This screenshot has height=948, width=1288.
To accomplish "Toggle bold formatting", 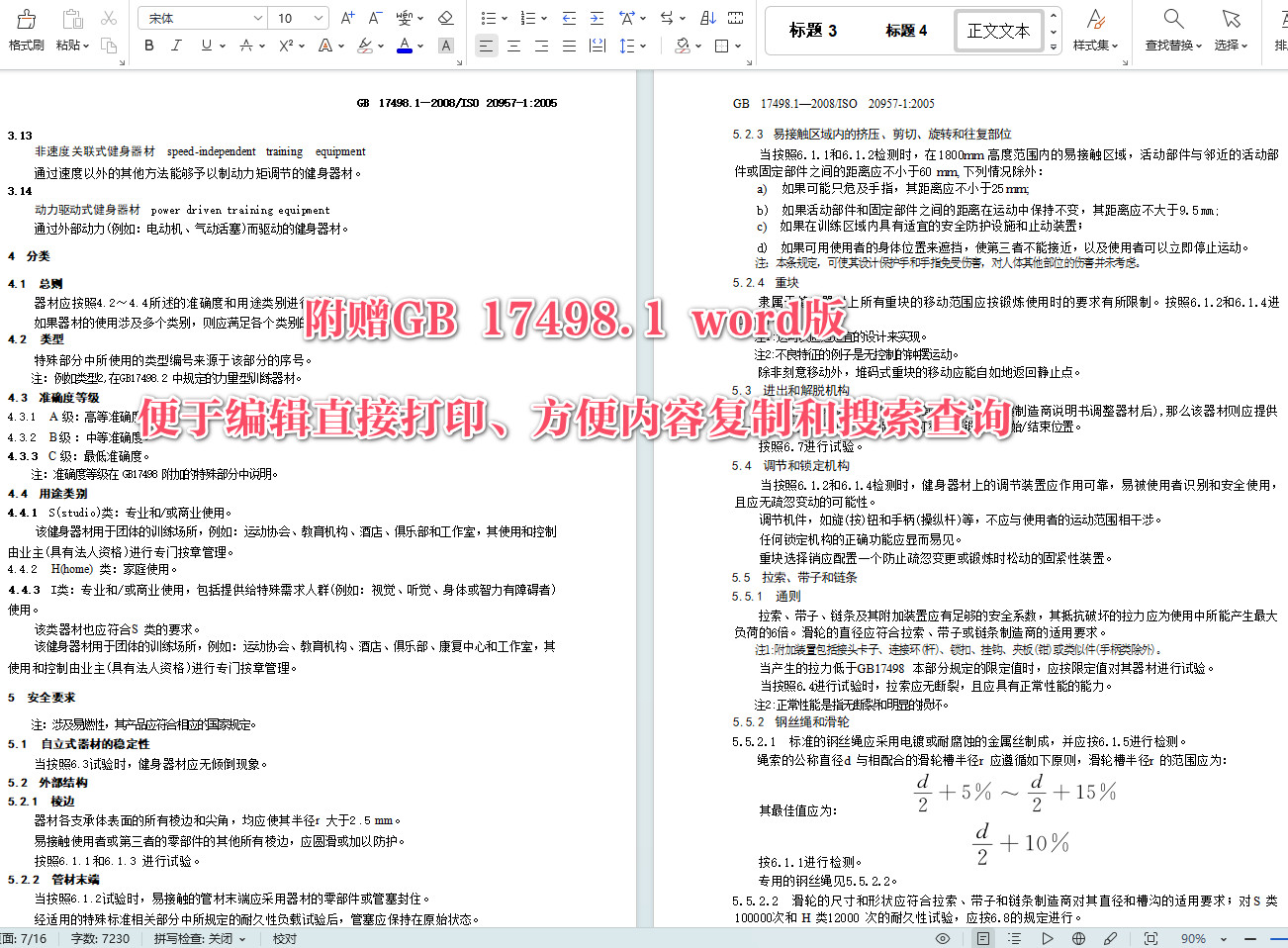I will click(x=149, y=46).
